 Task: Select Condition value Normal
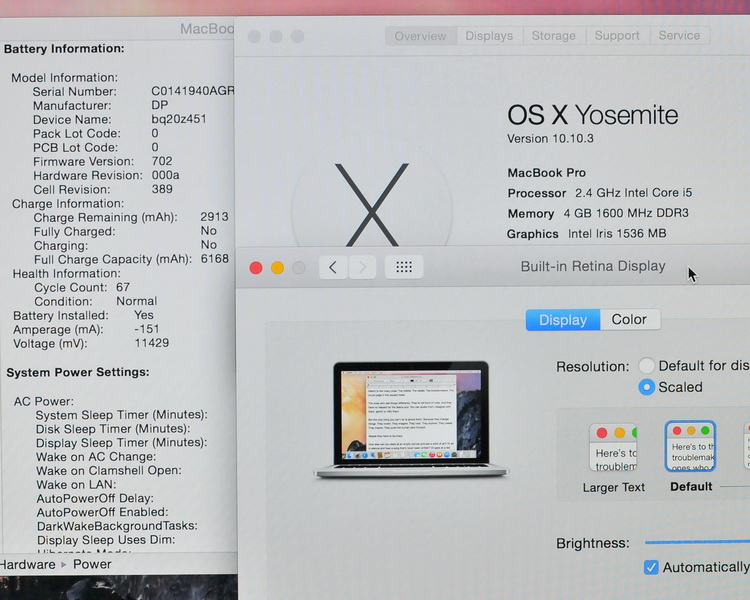tap(137, 301)
